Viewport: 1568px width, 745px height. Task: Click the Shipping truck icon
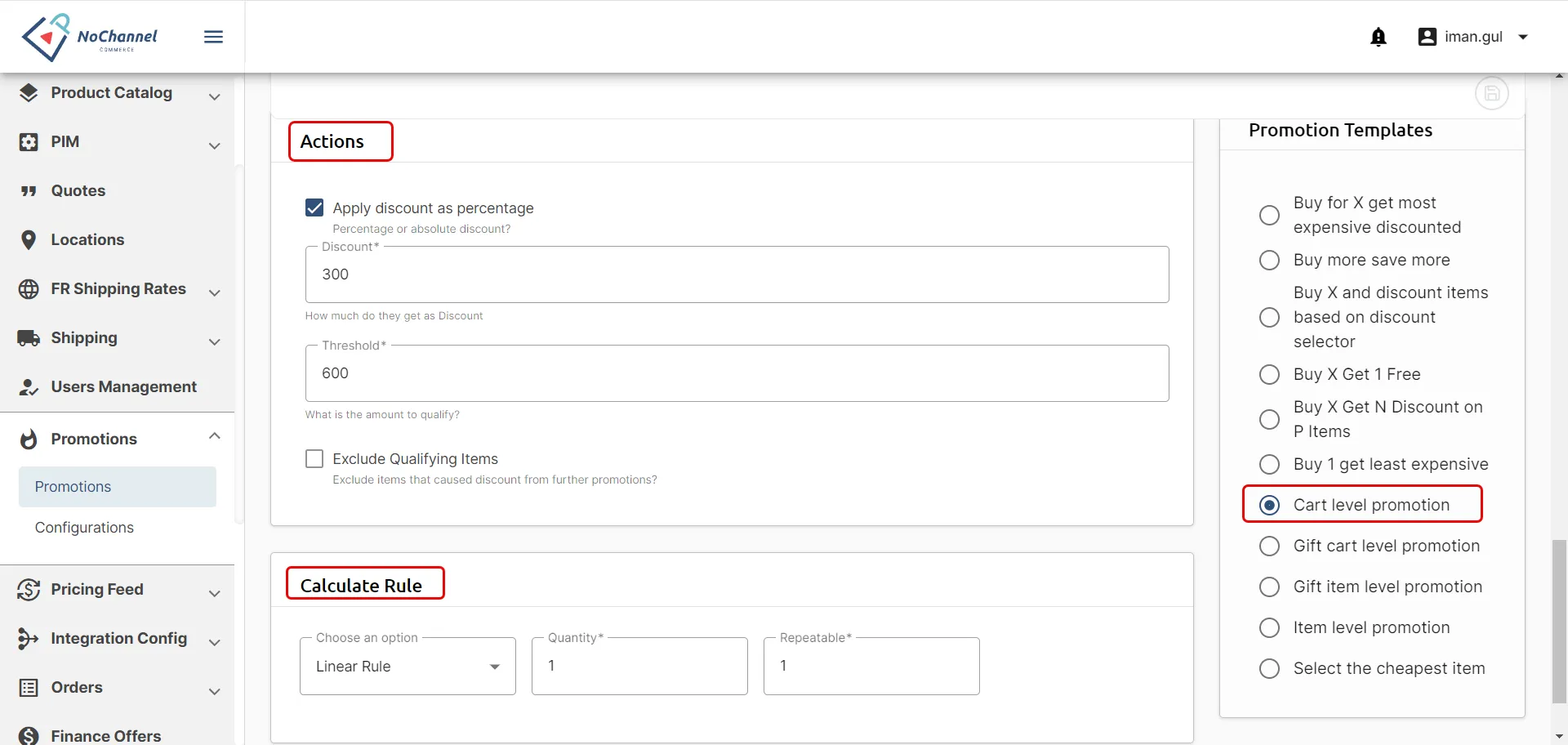(29, 337)
